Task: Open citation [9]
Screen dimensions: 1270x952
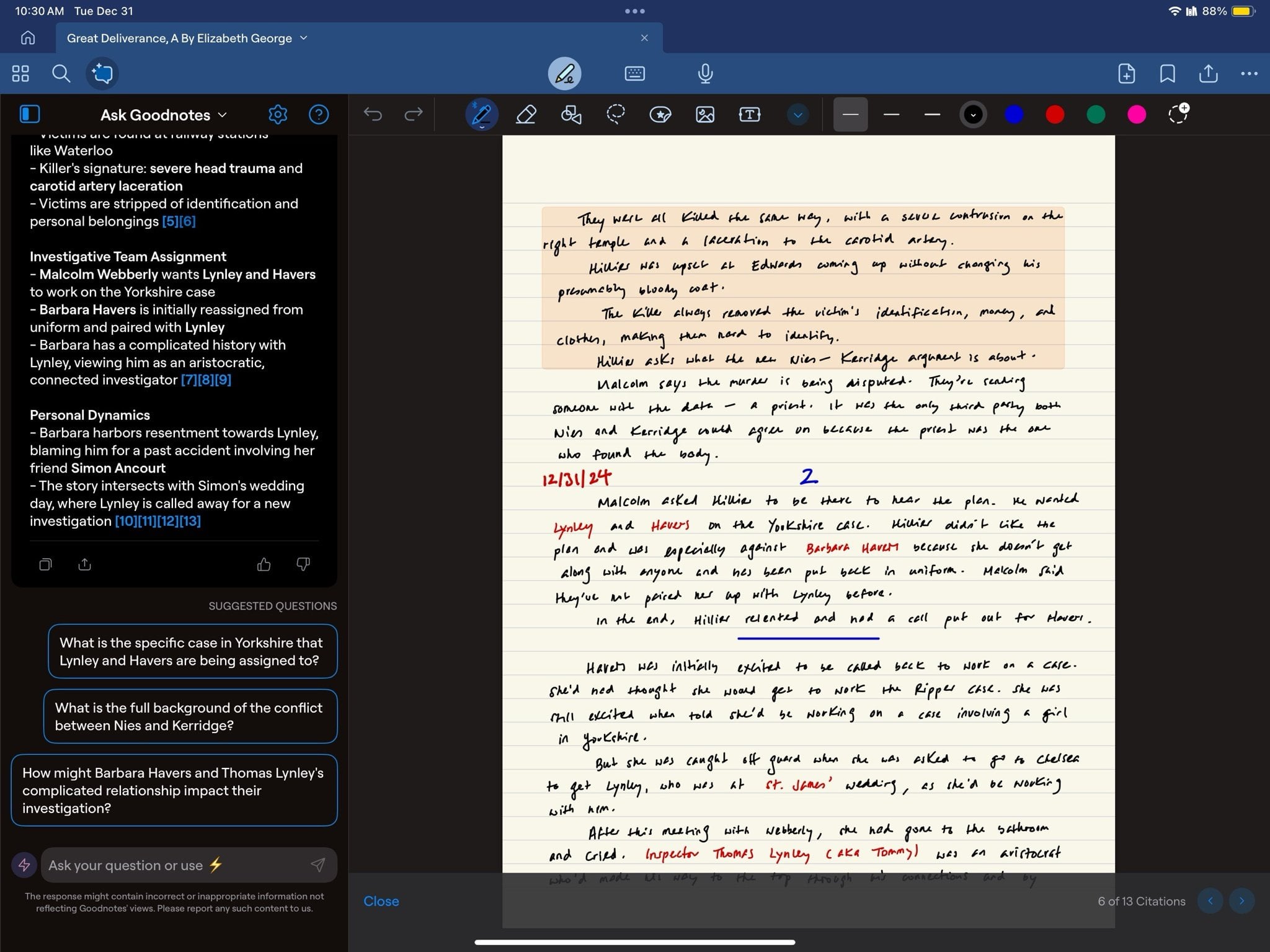Action: (x=223, y=380)
